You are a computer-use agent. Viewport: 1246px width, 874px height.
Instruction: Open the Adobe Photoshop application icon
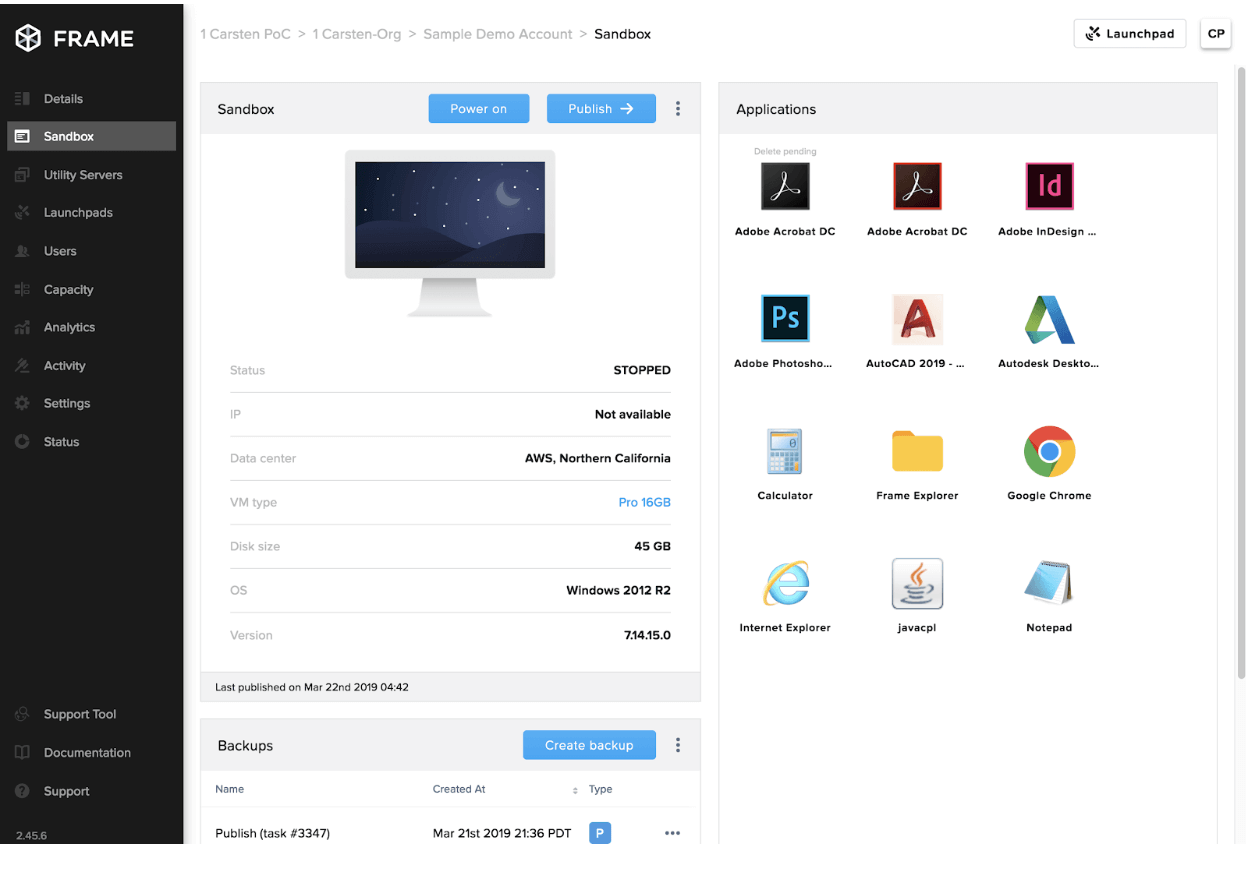pos(785,319)
